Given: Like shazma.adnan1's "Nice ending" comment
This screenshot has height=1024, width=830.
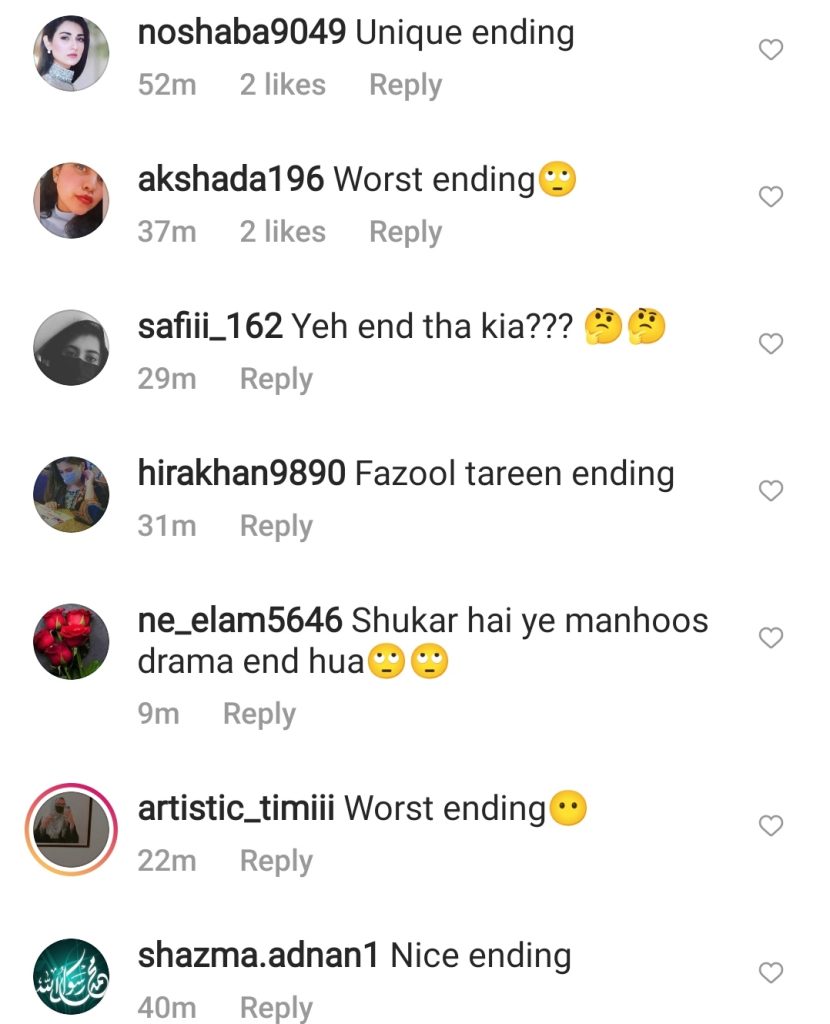Looking at the screenshot, I should (771, 972).
